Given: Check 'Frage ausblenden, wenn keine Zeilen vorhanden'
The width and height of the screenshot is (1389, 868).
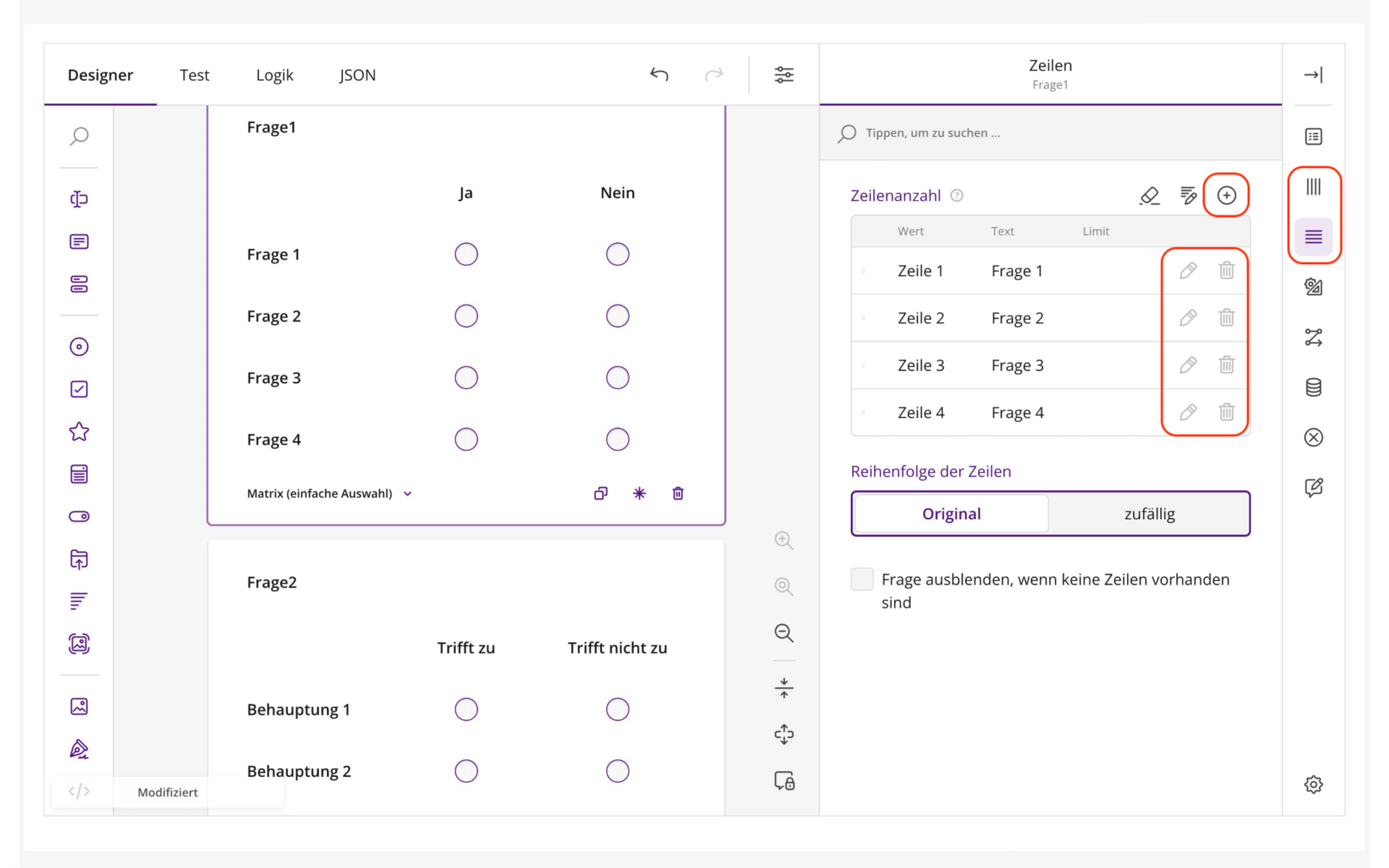Looking at the screenshot, I should coord(862,579).
